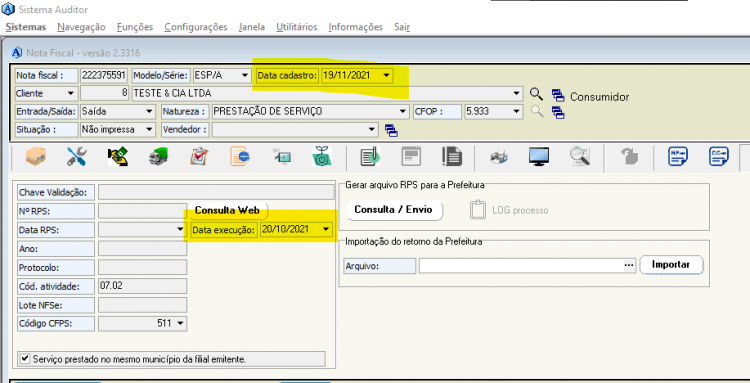Open the CFOP 5.933 dropdown

[517, 111]
